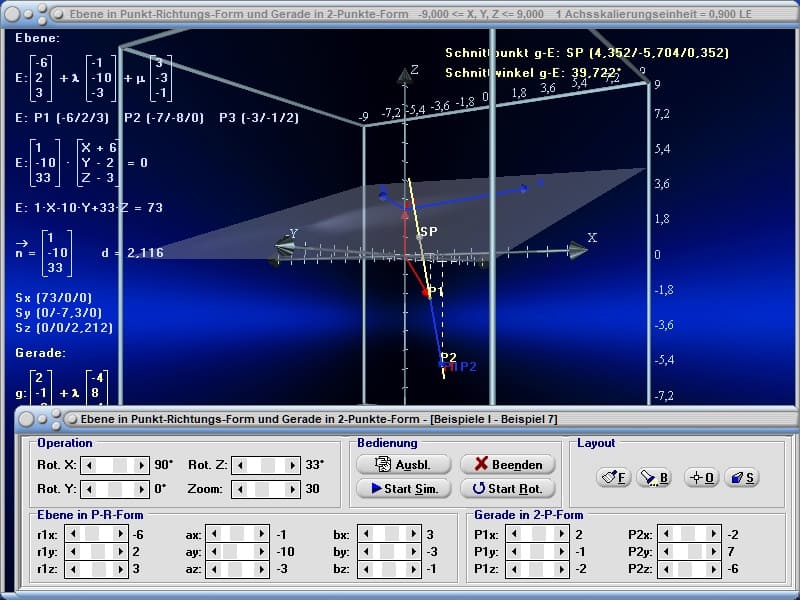The image size is (800, 600).
Task: Decrease bz with its left arrow
Action: (x=366, y=568)
